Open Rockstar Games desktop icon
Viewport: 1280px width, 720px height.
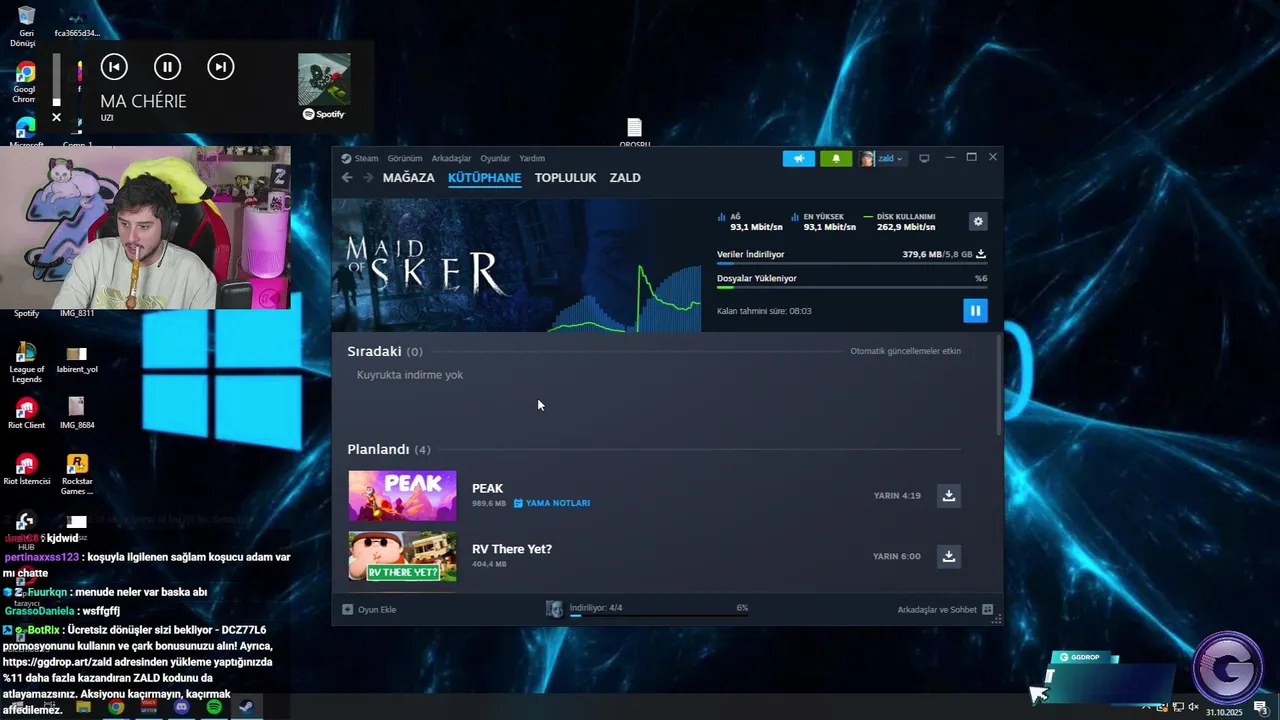tap(77, 474)
